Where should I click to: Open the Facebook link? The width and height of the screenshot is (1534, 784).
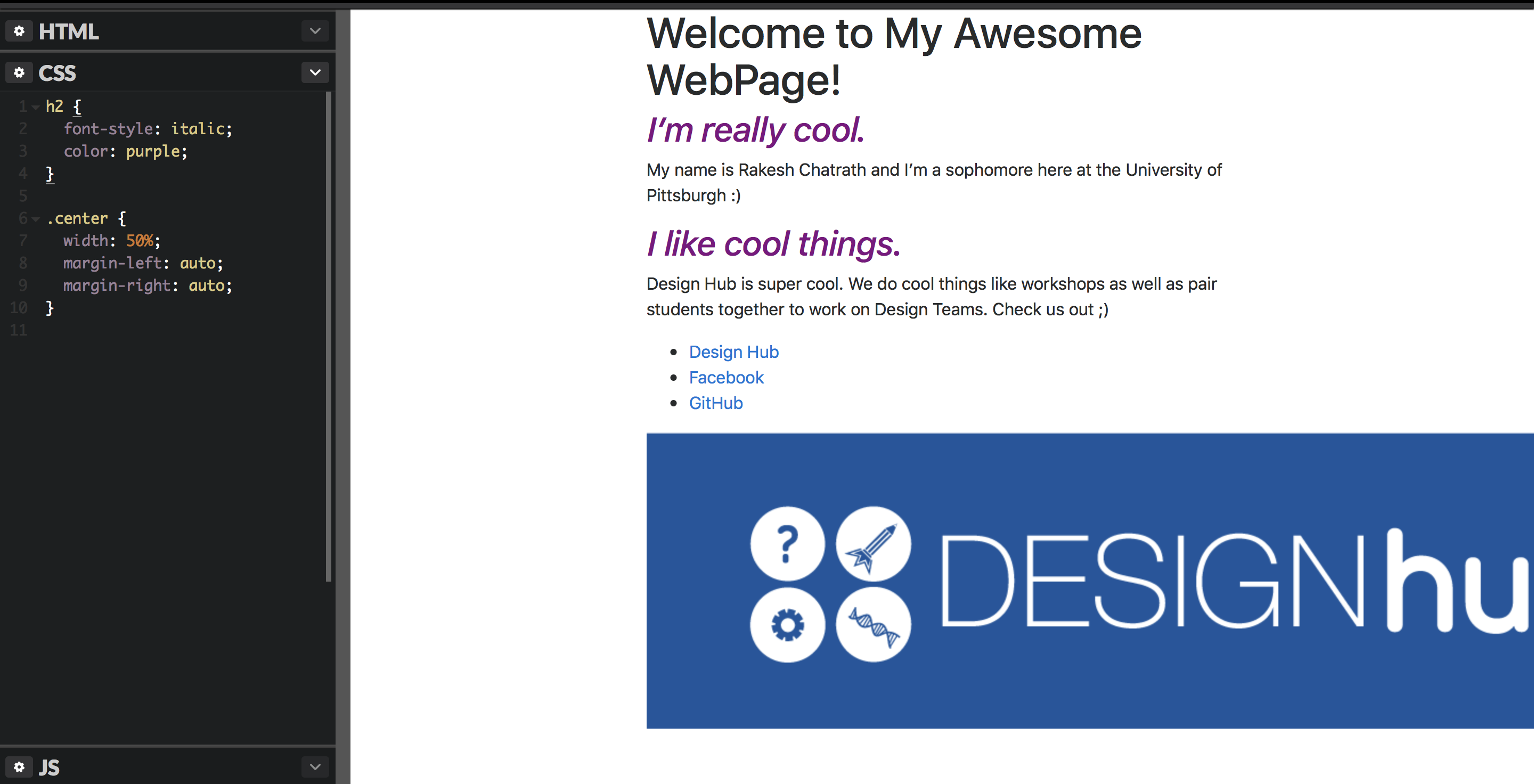pos(726,378)
